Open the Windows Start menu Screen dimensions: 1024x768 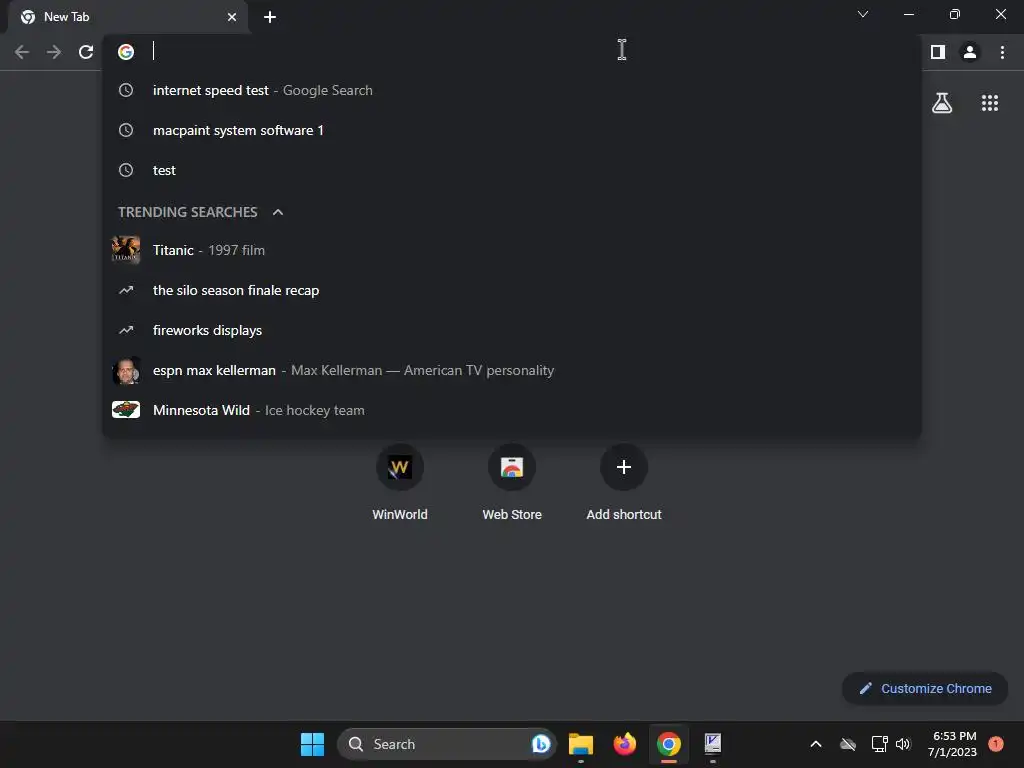312,744
